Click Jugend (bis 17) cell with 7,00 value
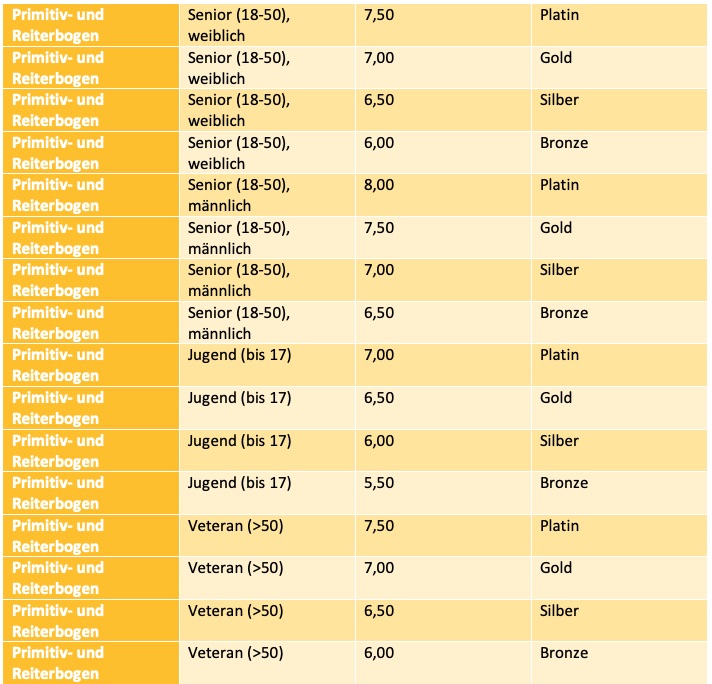Screen dimensions: 712x684 [239, 356]
